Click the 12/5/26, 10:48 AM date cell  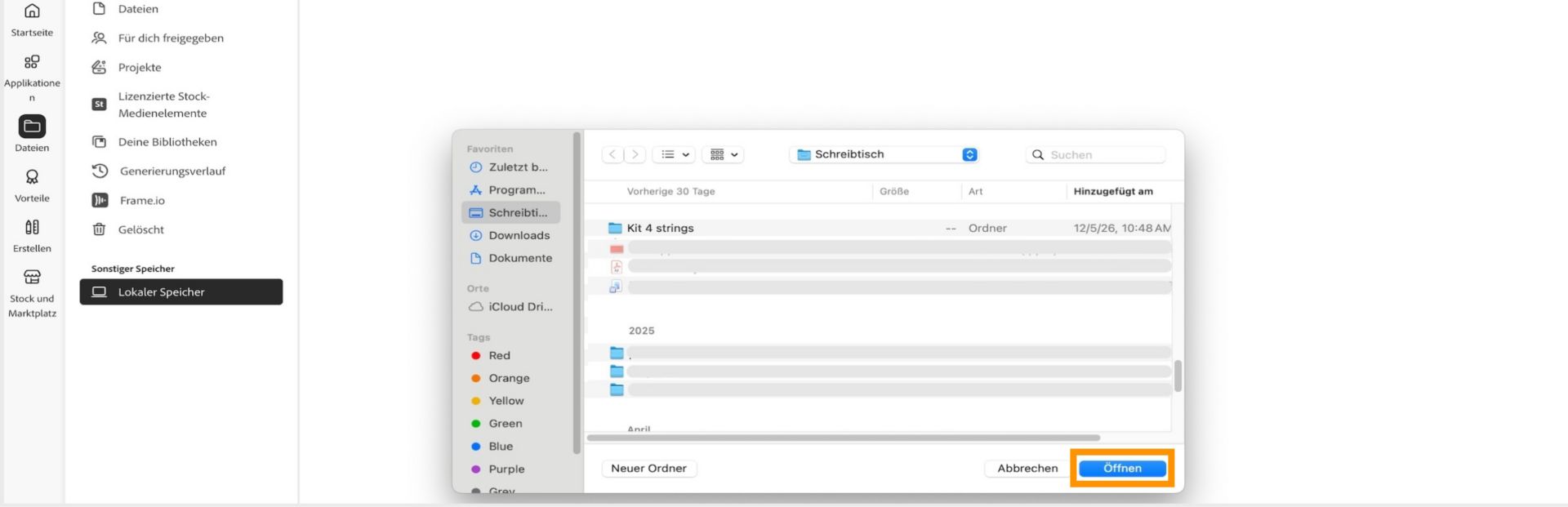point(1121,229)
